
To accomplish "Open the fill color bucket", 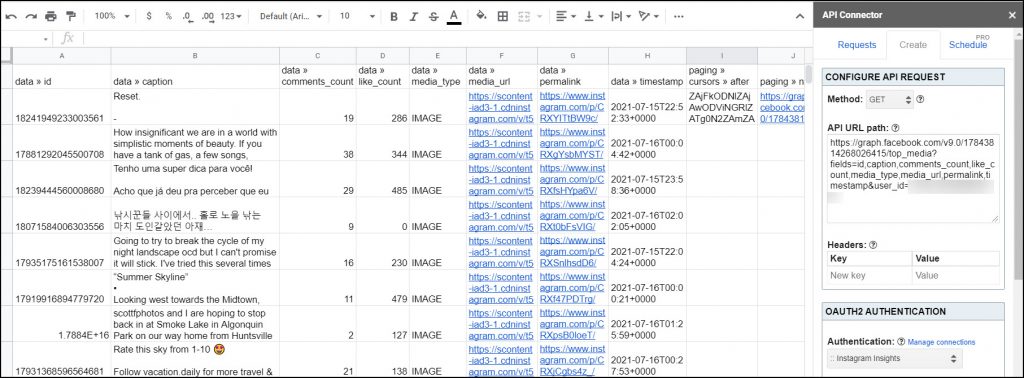I will 481,16.
